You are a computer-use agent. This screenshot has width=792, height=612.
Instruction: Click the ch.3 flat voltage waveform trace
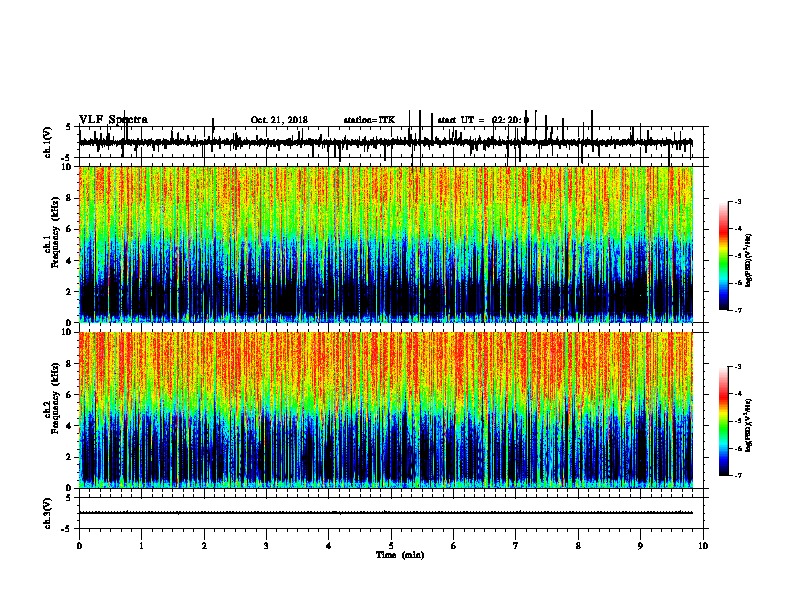coord(386,513)
